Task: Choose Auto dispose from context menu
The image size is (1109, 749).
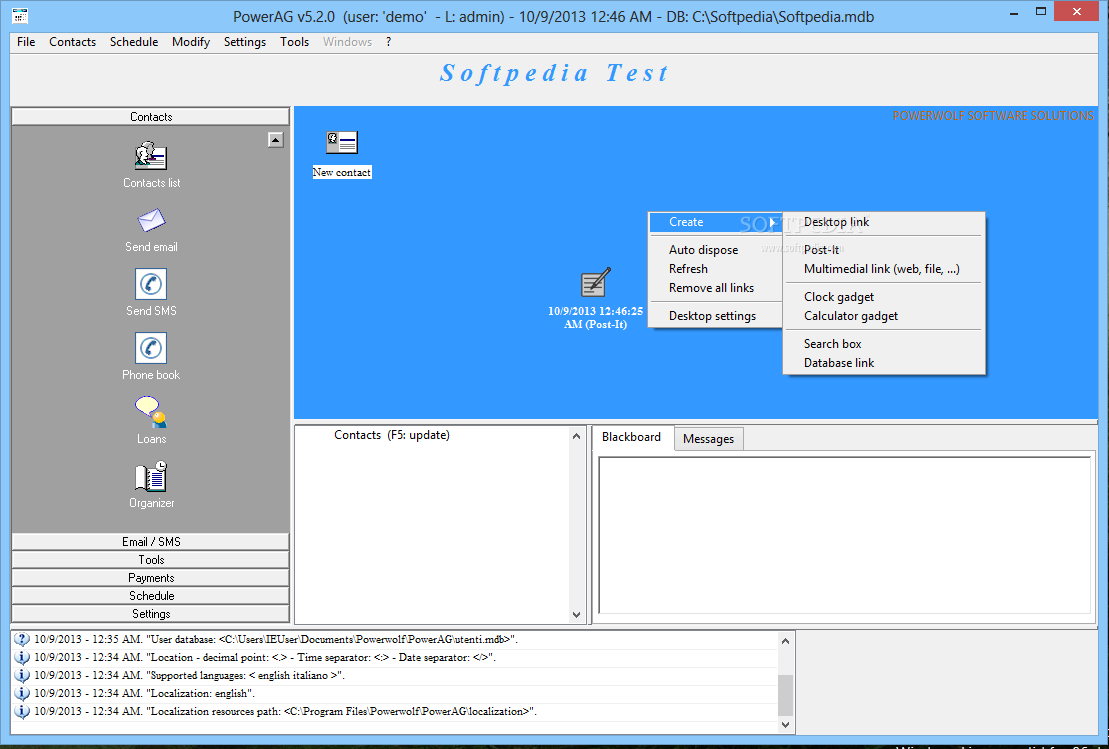Action: [715, 250]
